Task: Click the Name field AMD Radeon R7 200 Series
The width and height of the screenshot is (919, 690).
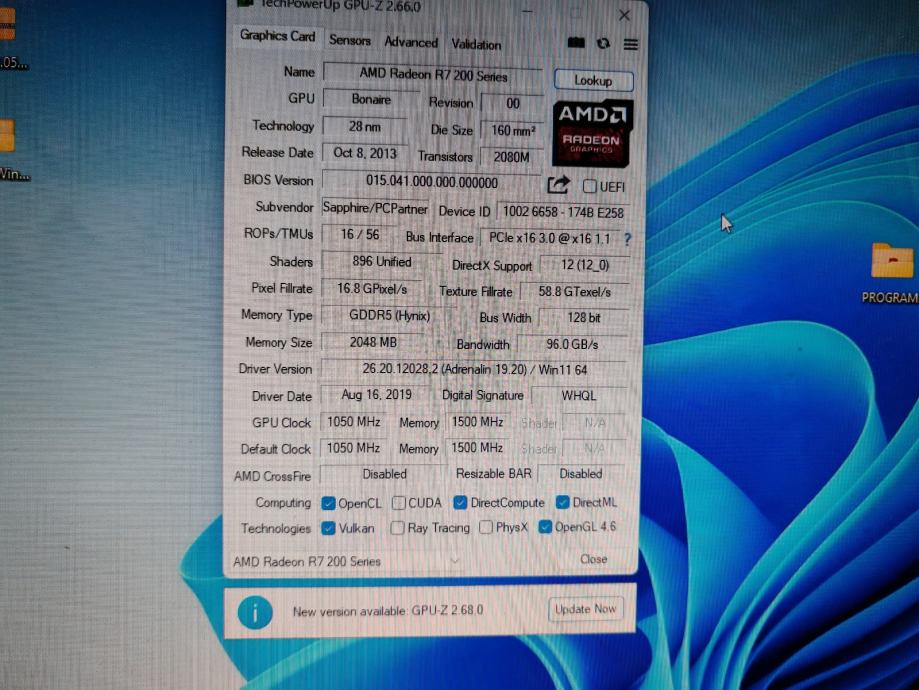Action: (x=433, y=75)
